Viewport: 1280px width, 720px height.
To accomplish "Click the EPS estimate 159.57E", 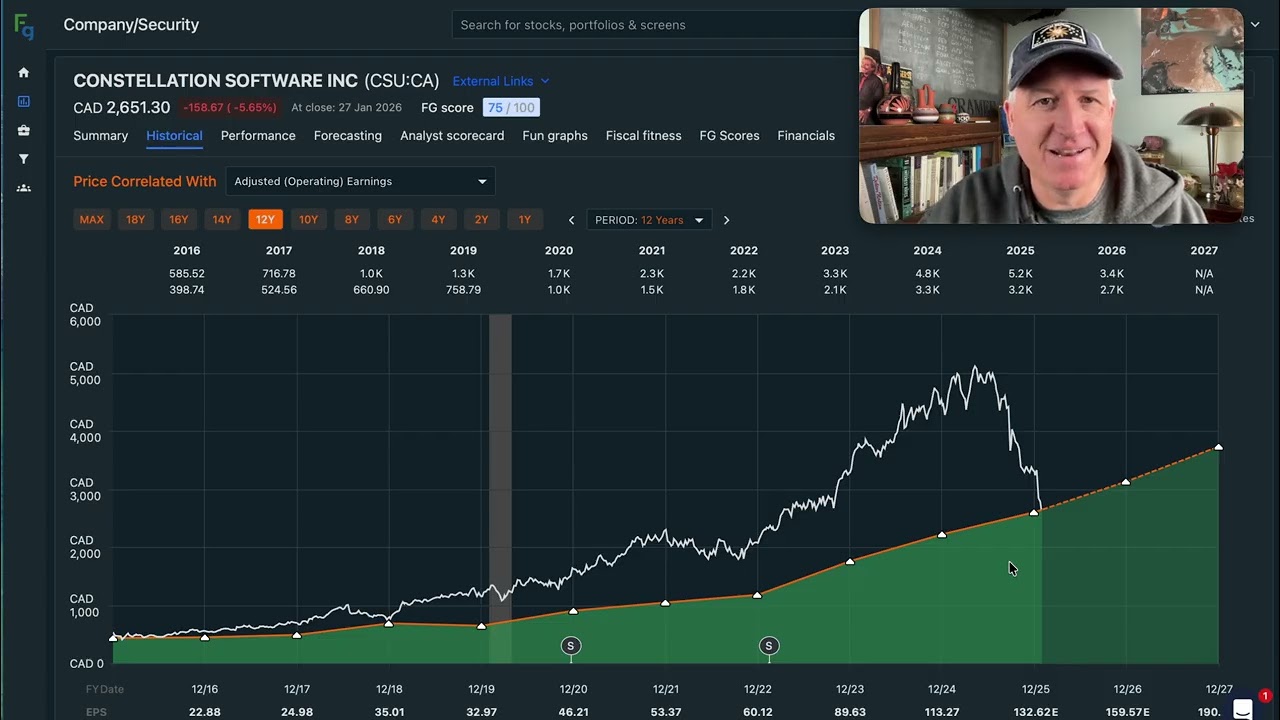I will 1127,712.
